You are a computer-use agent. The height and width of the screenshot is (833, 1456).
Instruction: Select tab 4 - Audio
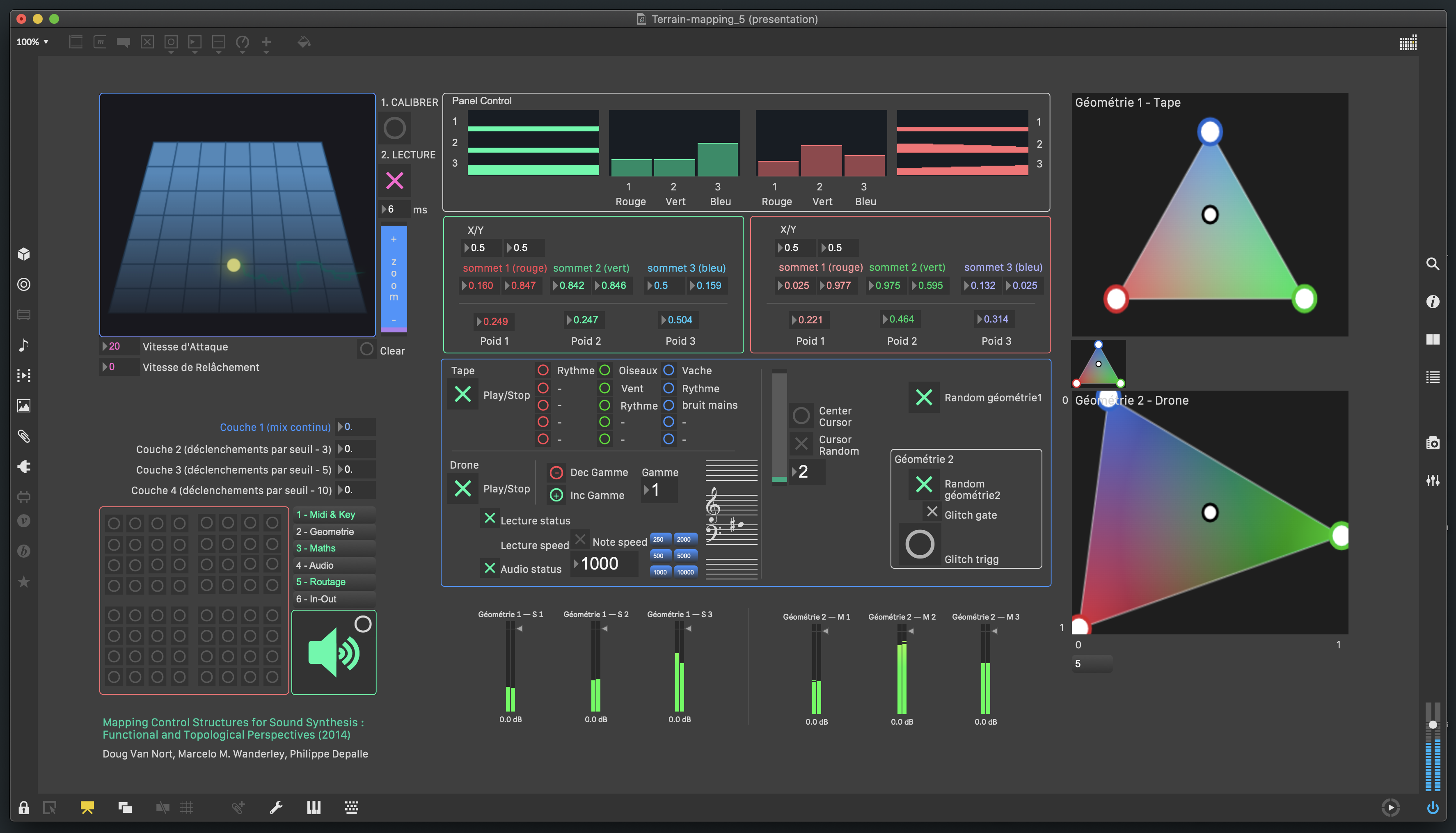click(334, 565)
